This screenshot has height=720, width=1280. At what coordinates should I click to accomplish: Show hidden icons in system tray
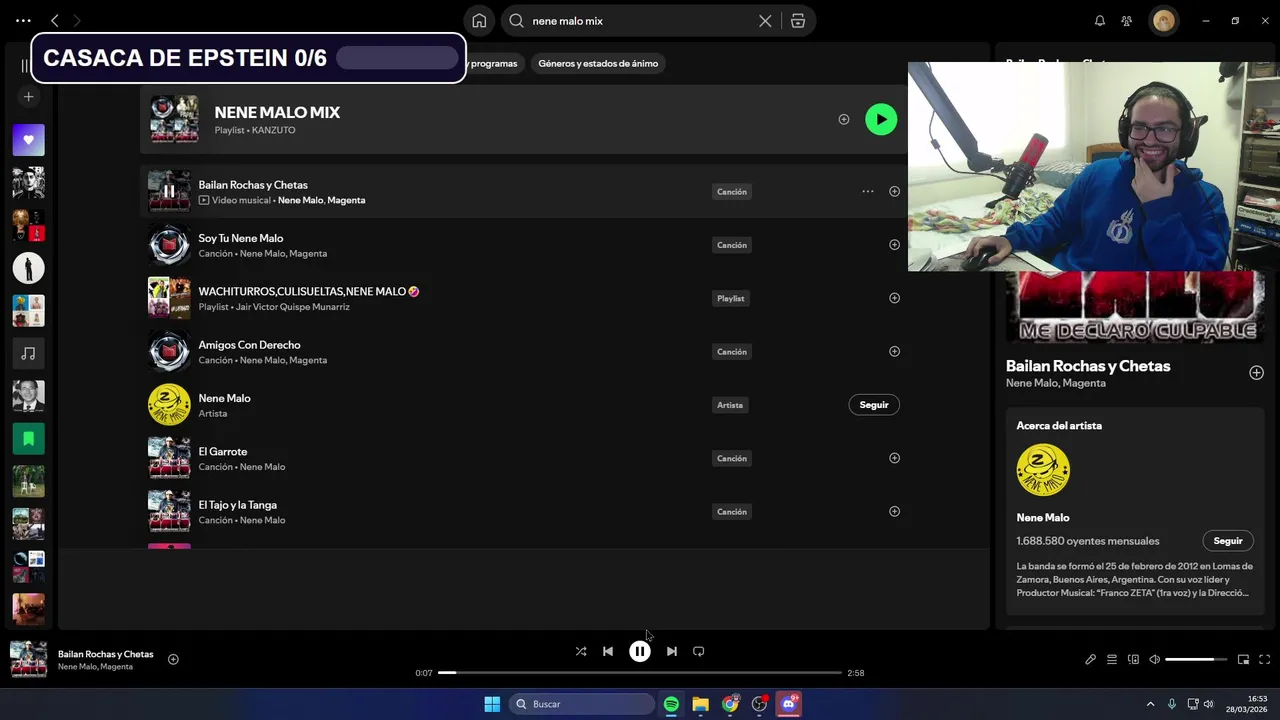(x=1150, y=704)
